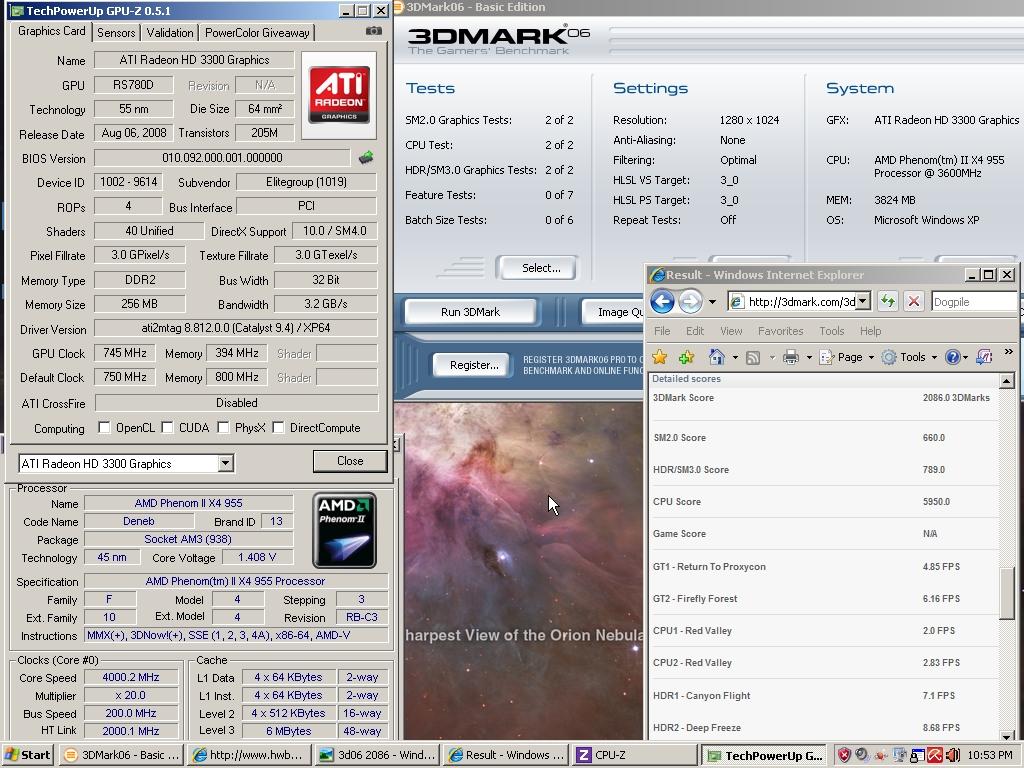Stop loading the Internet Explorer page
Viewport: 1024px width, 768px height.
[914, 301]
